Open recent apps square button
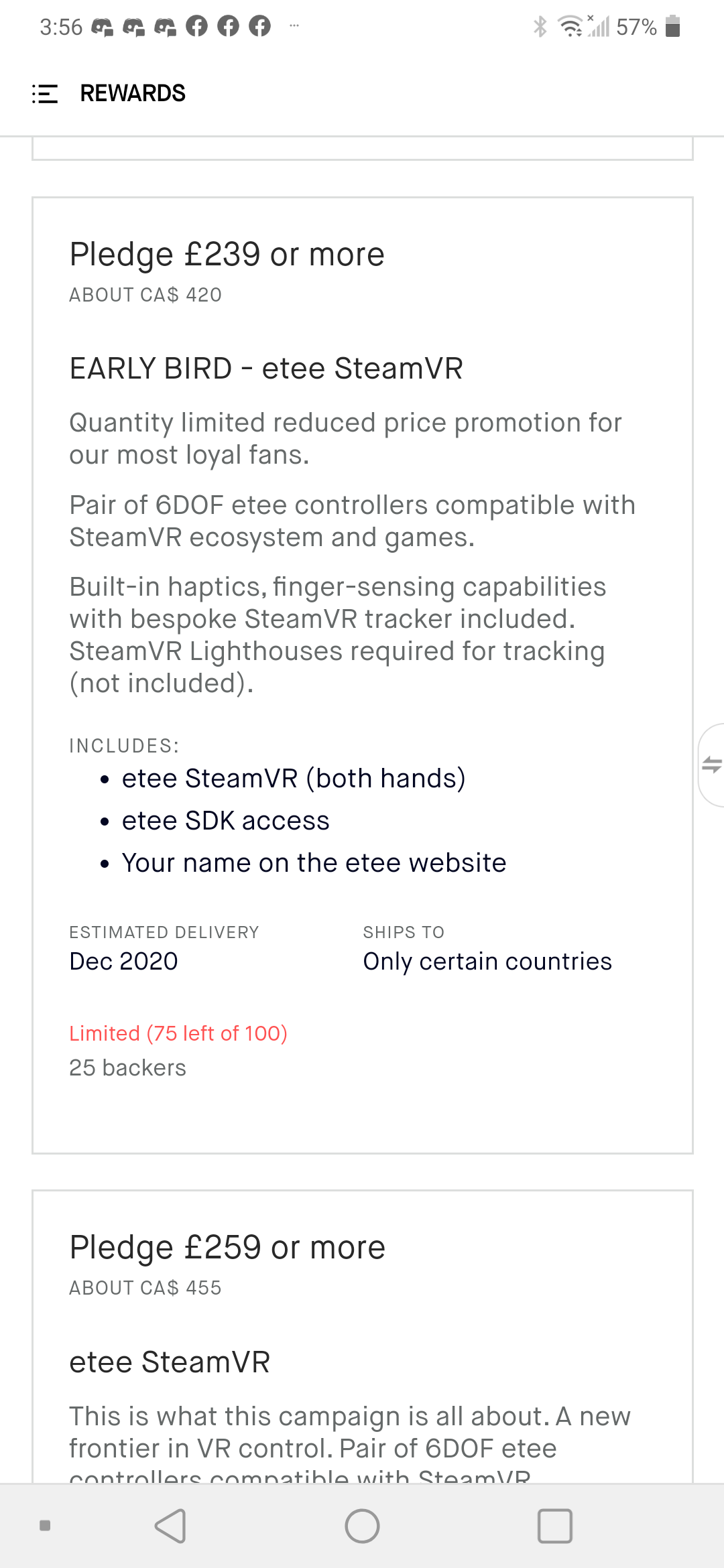 pyautogui.click(x=555, y=1526)
